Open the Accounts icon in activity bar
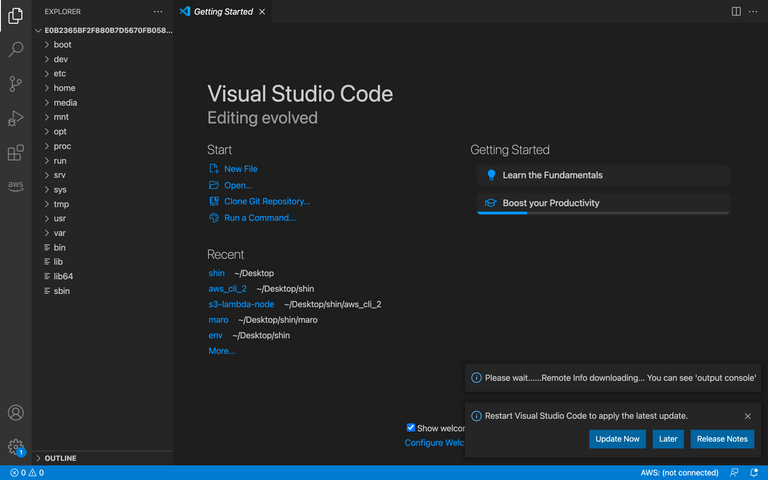 click(x=15, y=413)
